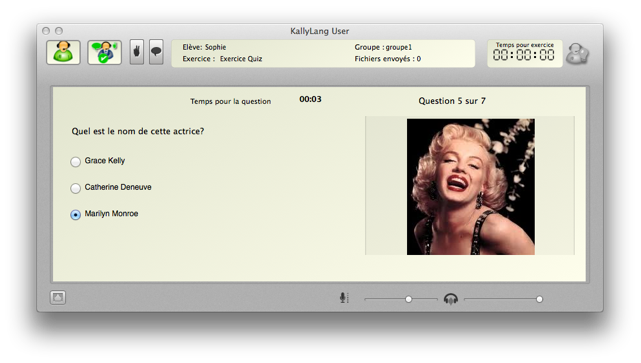Click the 00:03 question timer
Screen dimensions: 641x363
pos(310,99)
